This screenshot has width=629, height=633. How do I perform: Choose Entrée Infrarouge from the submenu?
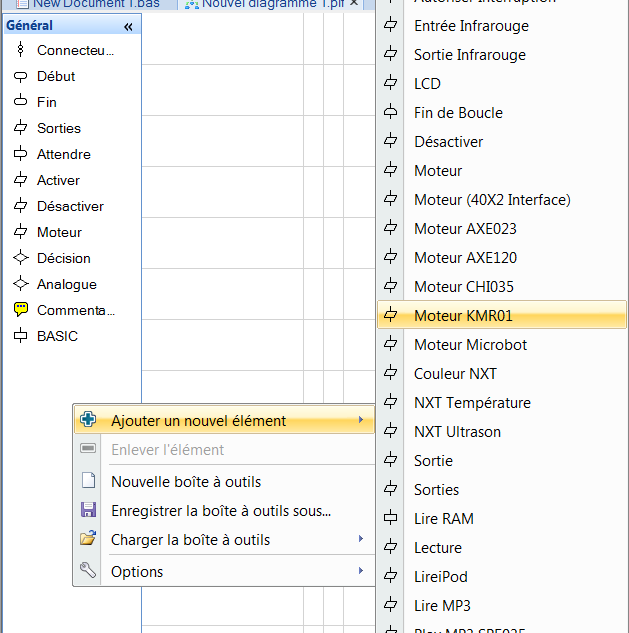[471, 26]
